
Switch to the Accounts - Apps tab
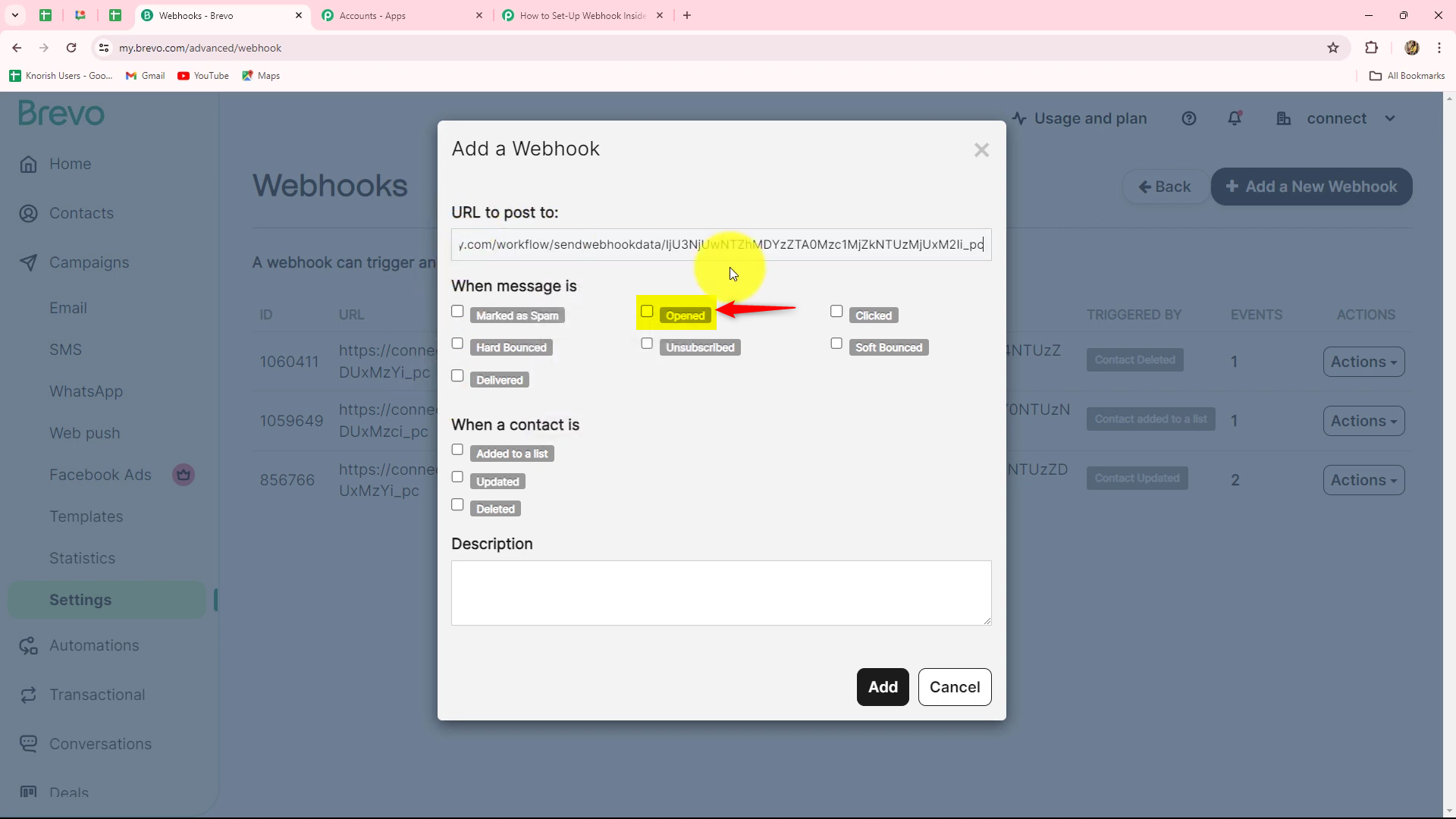pos(402,15)
